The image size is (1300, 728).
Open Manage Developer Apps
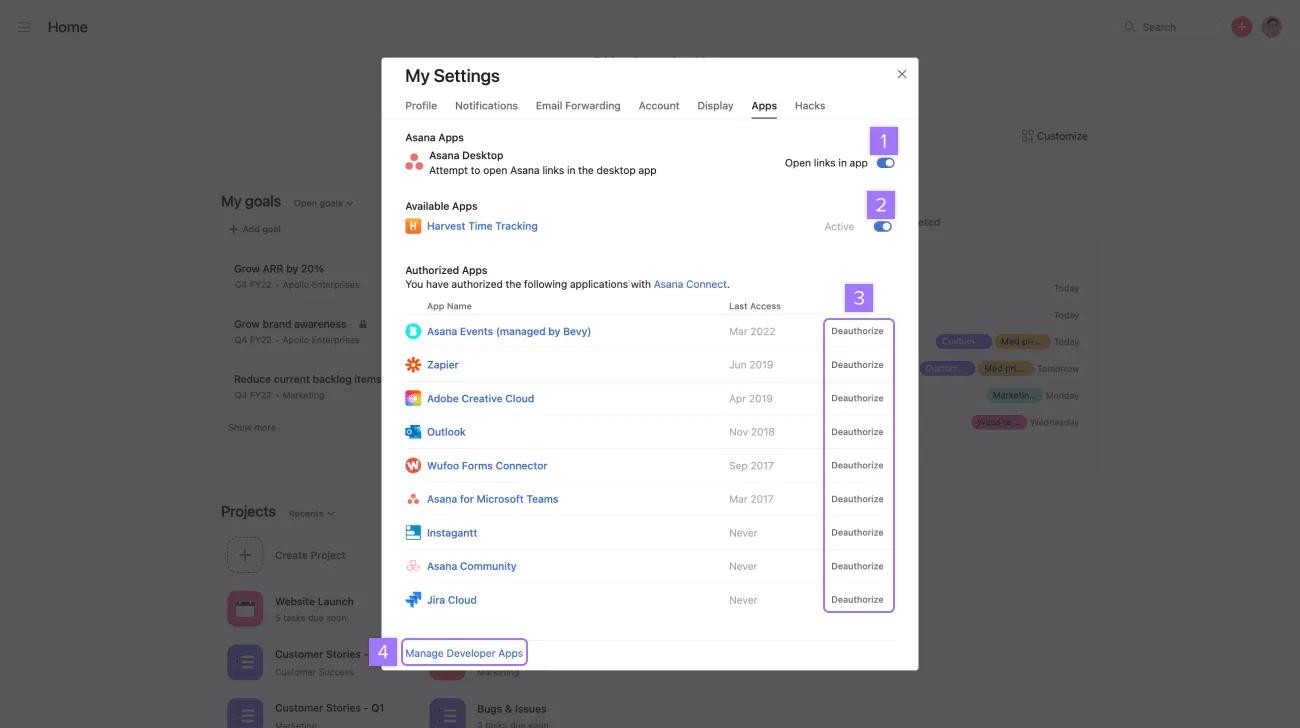pos(464,652)
